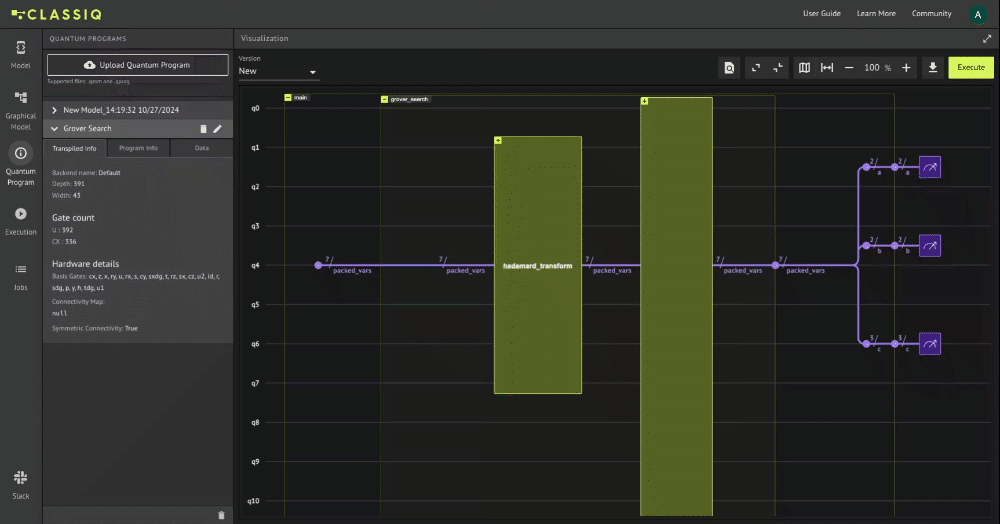Open the Model section in the sidebar
The image size is (1000, 524).
(x=20, y=55)
